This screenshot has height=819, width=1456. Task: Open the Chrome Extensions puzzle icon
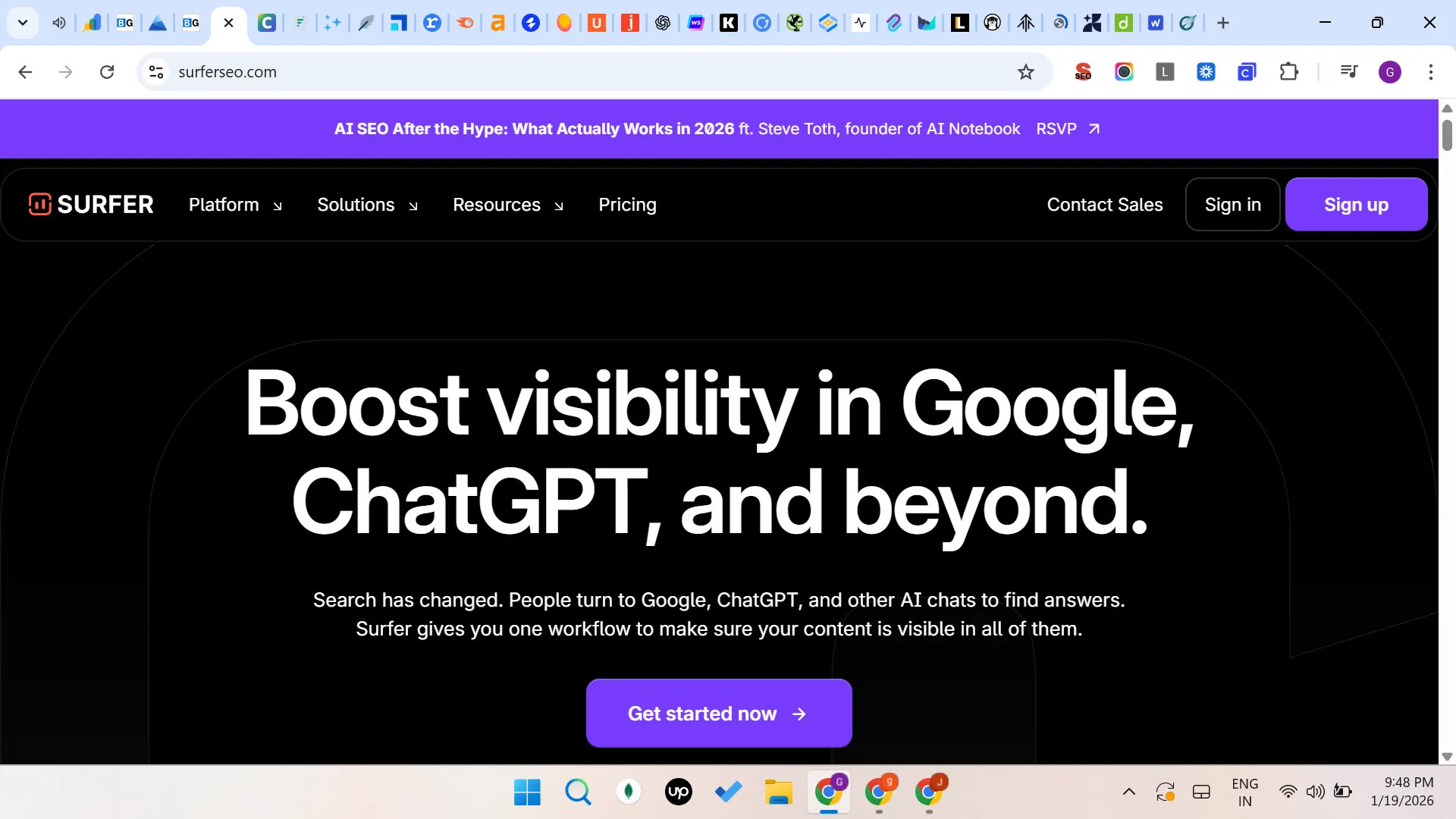[x=1288, y=72]
